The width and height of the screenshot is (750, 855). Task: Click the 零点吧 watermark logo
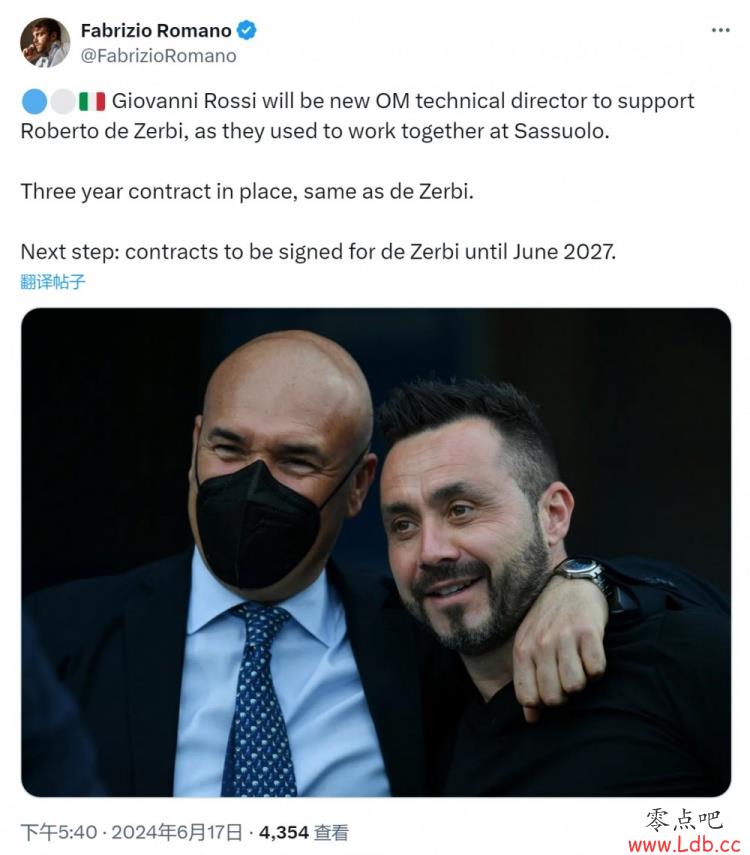click(x=684, y=820)
